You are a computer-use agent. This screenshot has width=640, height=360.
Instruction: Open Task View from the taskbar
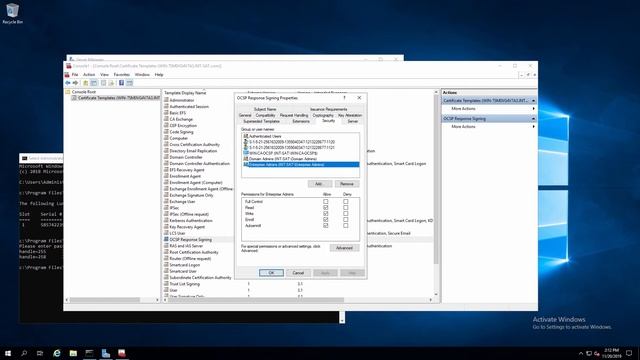click(x=40, y=353)
